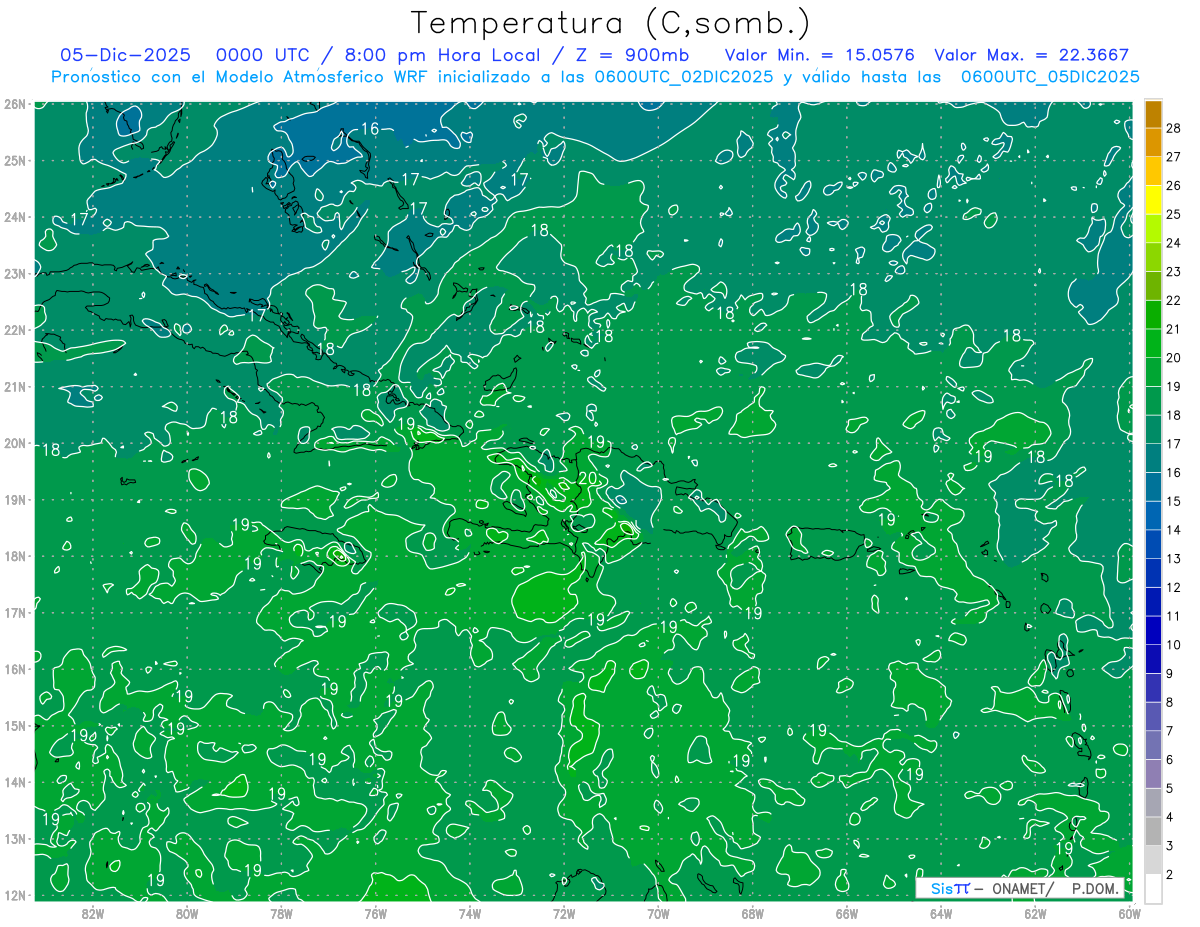Click the 27 label on color scale
Viewport: 1200px width, 927px height.
pos(1174,157)
